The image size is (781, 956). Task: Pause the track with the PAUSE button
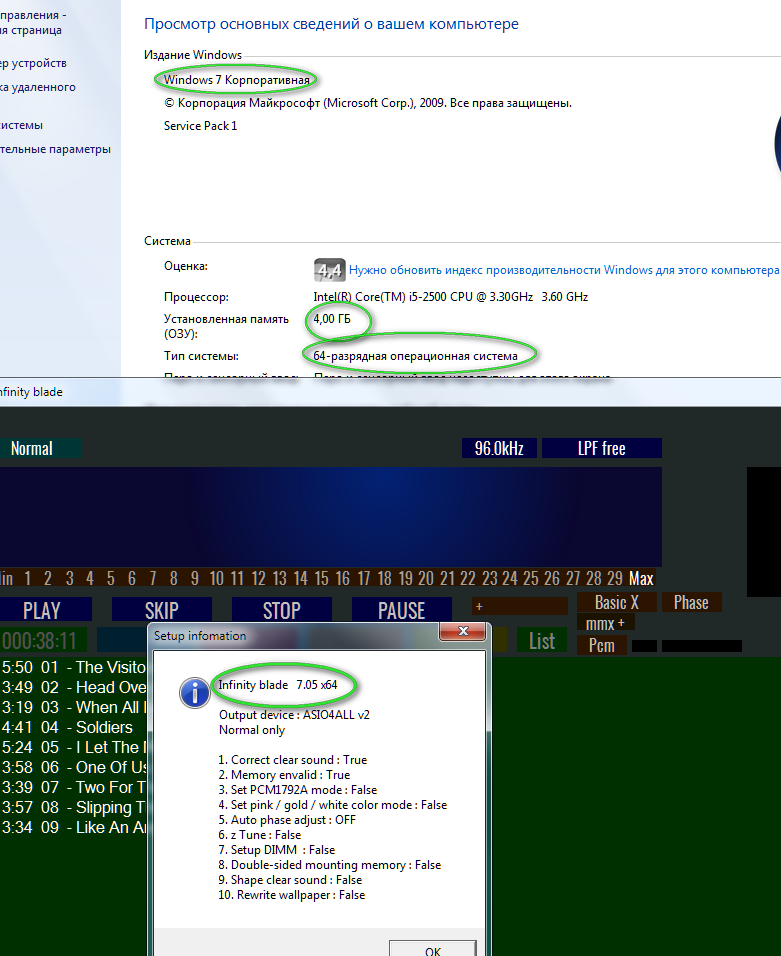click(401, 610)
